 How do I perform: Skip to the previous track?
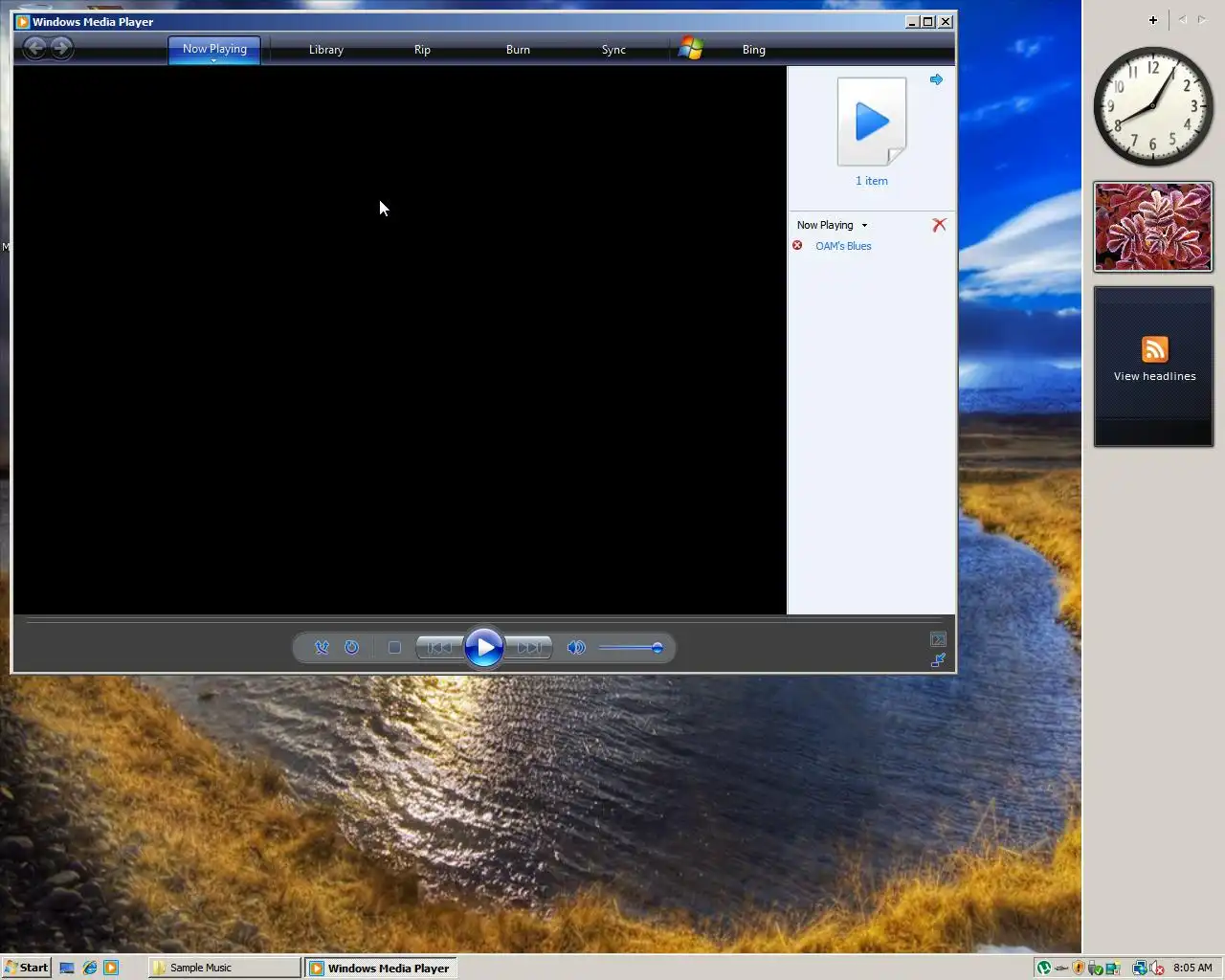click(439, 648)
